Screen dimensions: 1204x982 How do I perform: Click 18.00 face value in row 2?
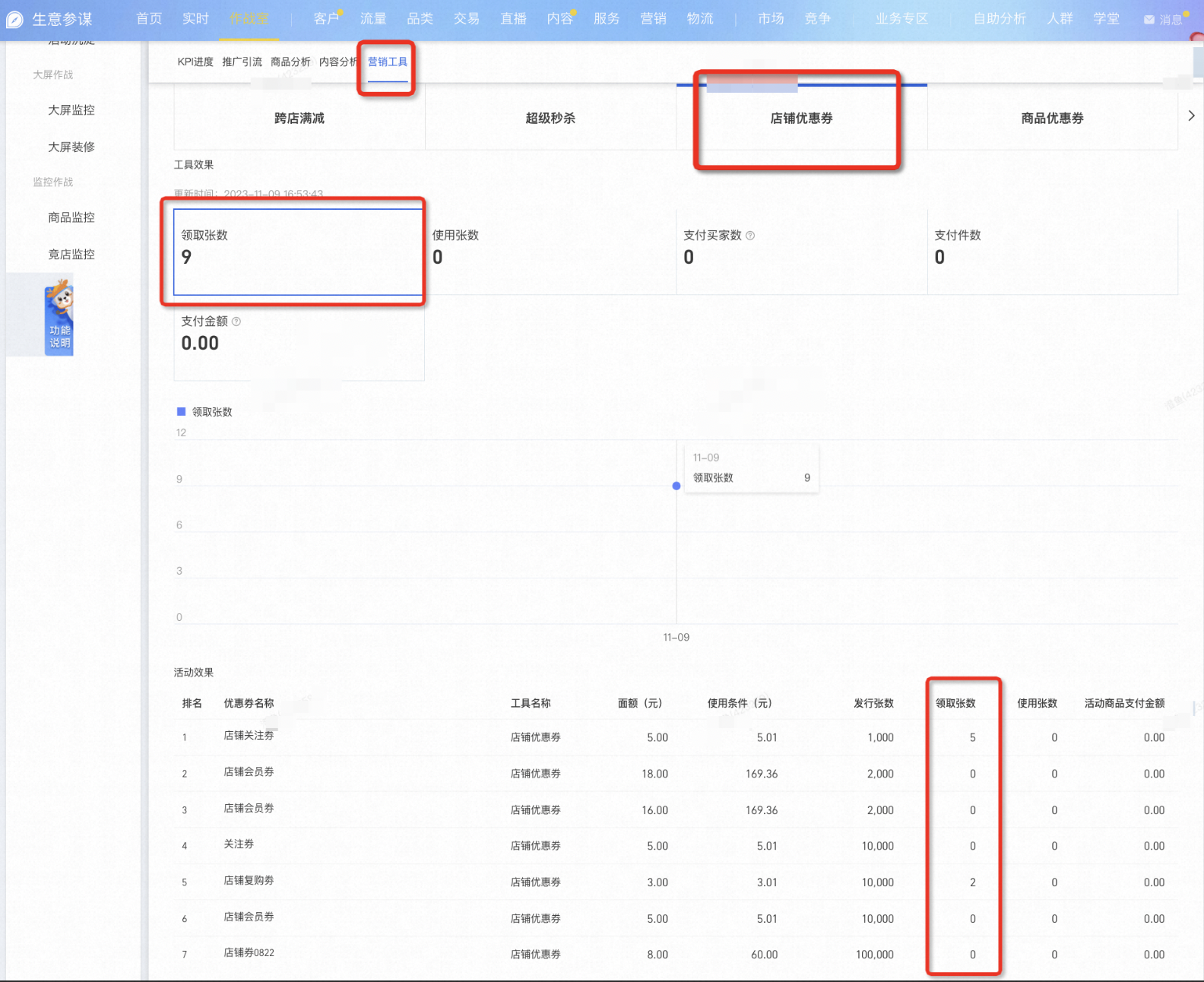click(654, 774)
